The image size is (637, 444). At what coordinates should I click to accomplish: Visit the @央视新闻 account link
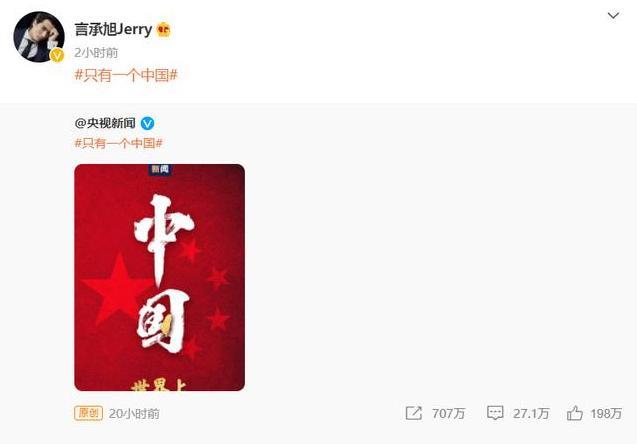(x=105, y=123)
